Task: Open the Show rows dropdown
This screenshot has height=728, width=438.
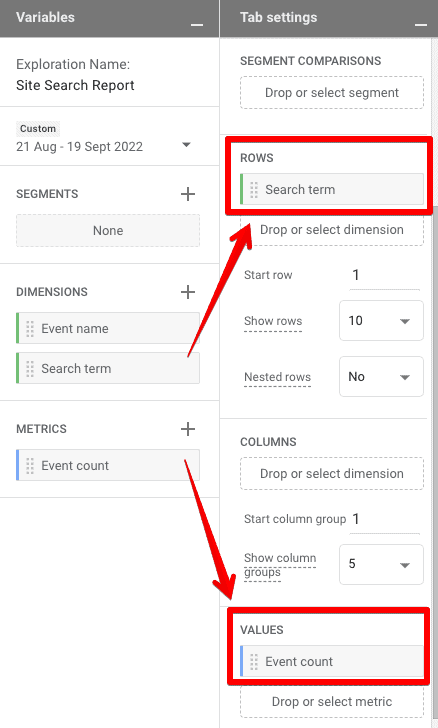Action: click(381, 321)
